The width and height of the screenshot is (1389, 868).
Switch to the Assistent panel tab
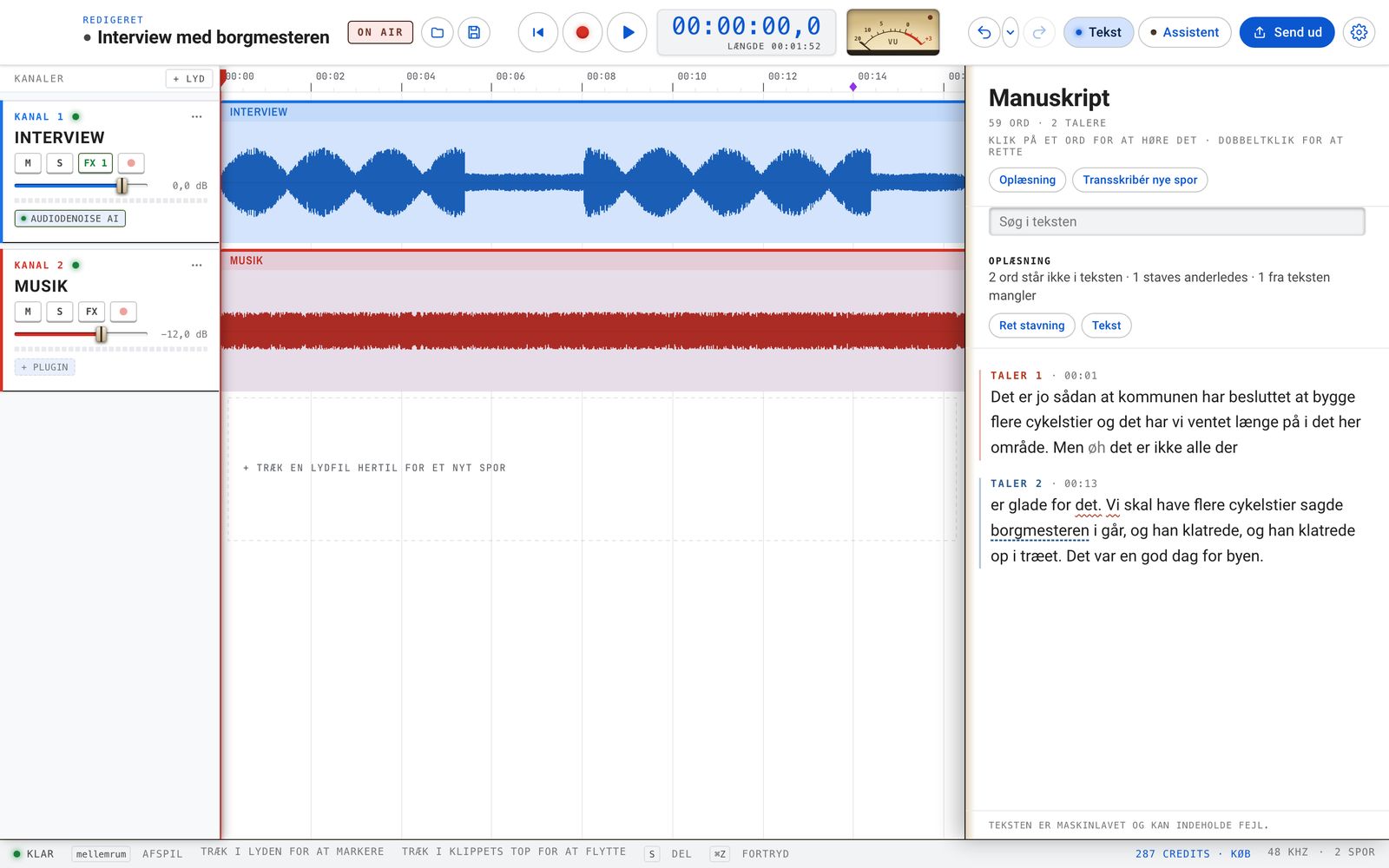[x=1184, y=32]
